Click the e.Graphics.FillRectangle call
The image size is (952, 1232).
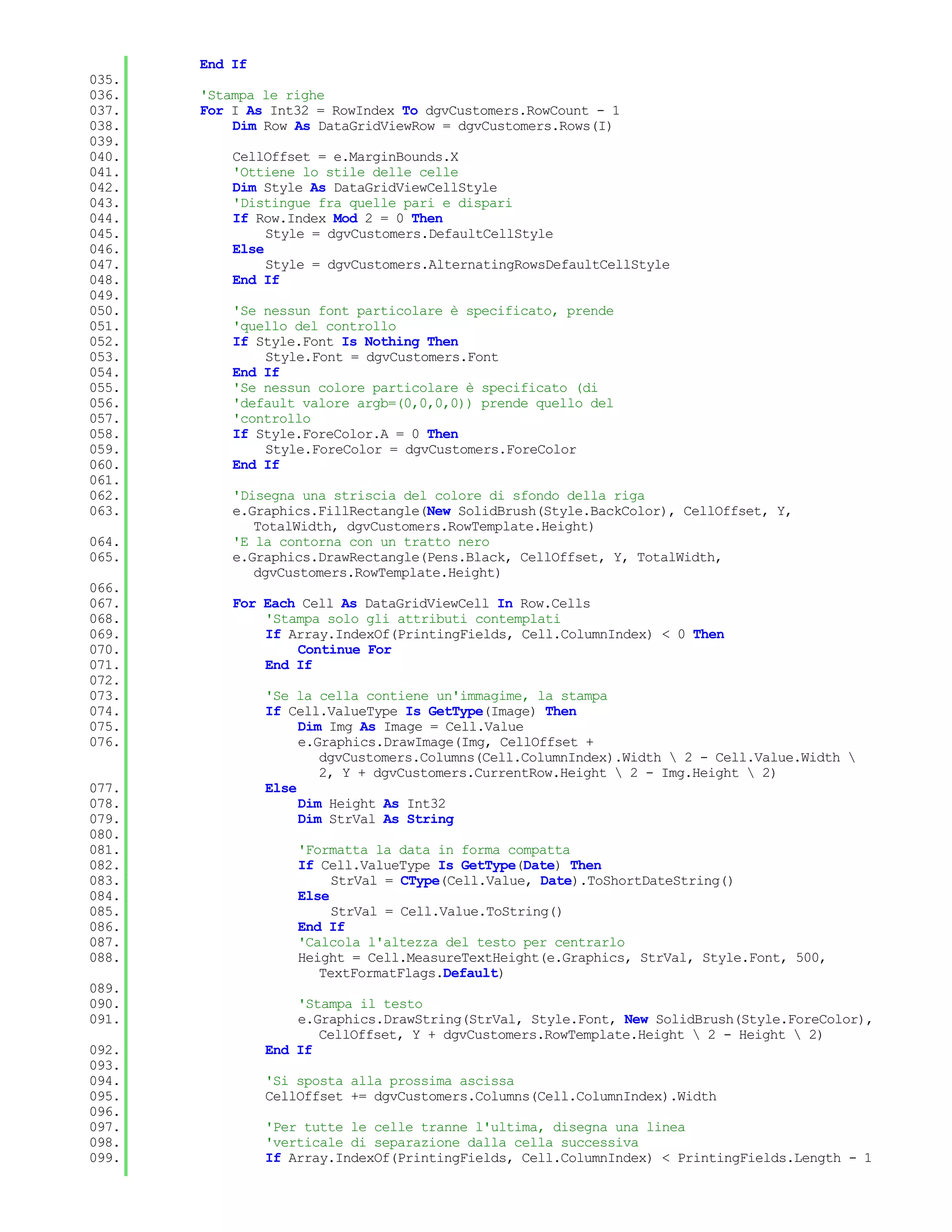tap(511, 519)
